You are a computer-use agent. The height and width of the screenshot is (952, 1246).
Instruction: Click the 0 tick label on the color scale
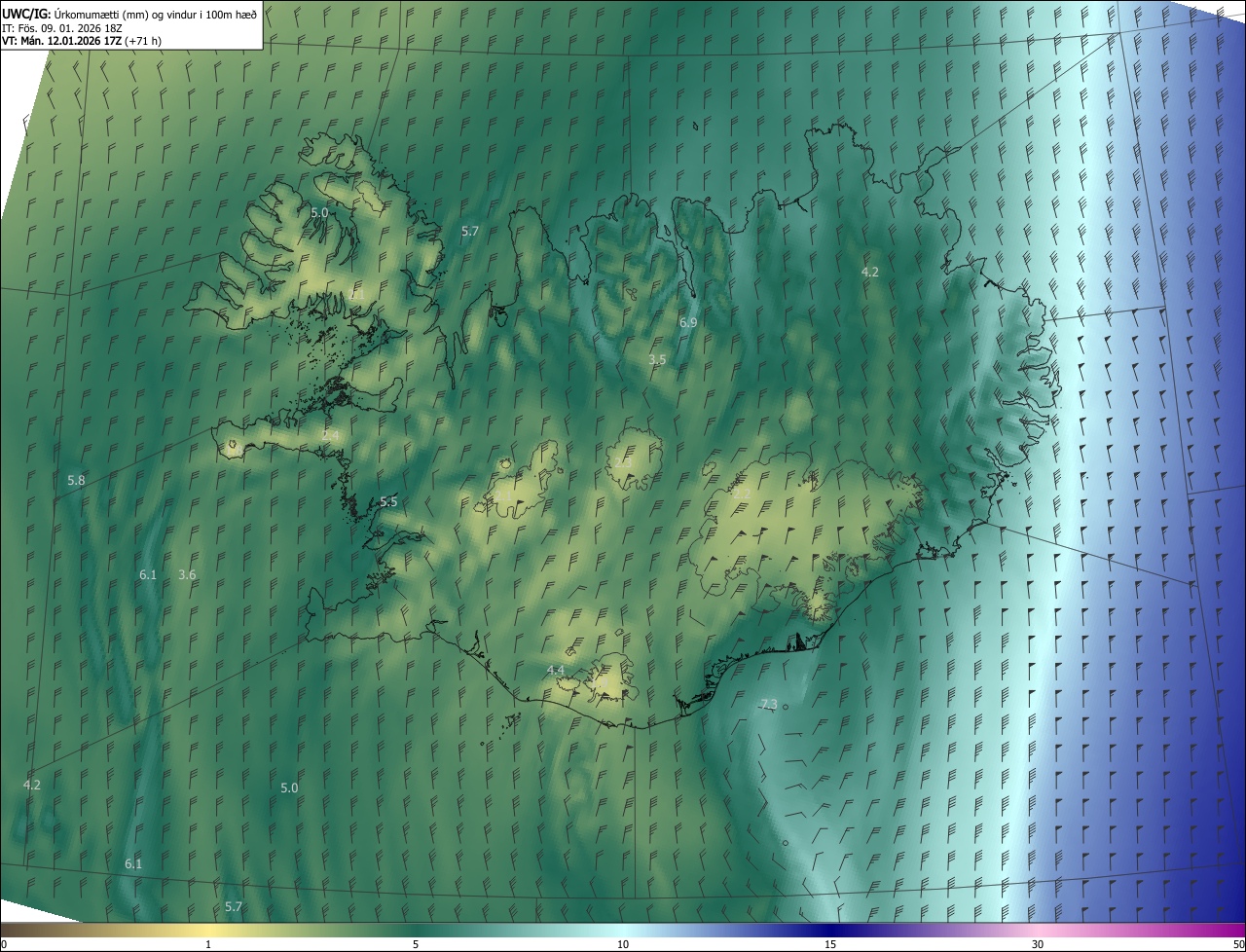4,944
